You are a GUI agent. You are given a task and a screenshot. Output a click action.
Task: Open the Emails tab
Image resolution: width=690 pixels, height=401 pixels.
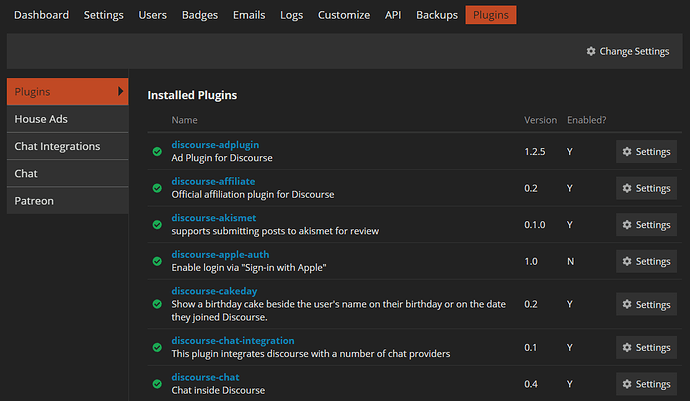(x=249, y=15)
